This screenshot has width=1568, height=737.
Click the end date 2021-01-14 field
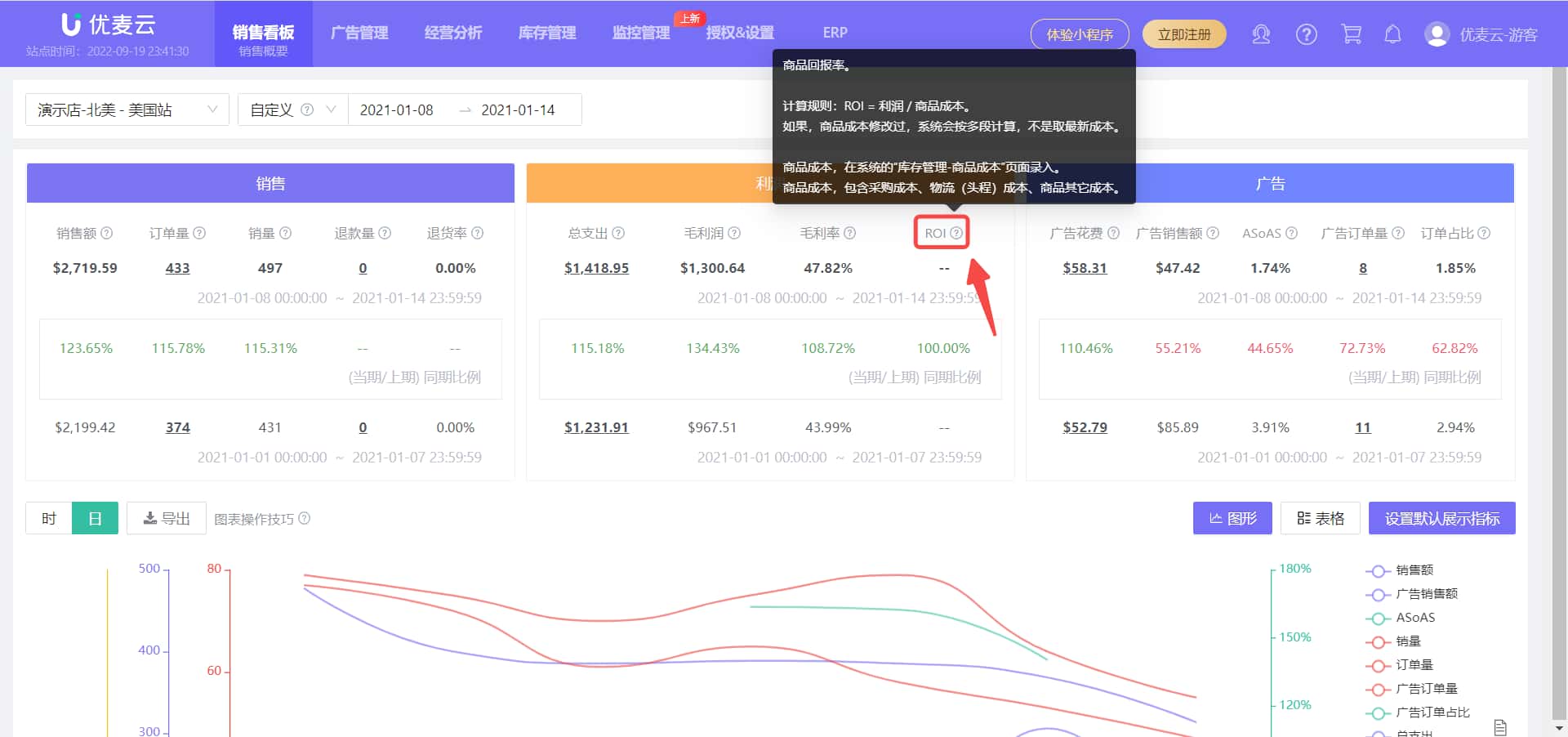point(518,109)
